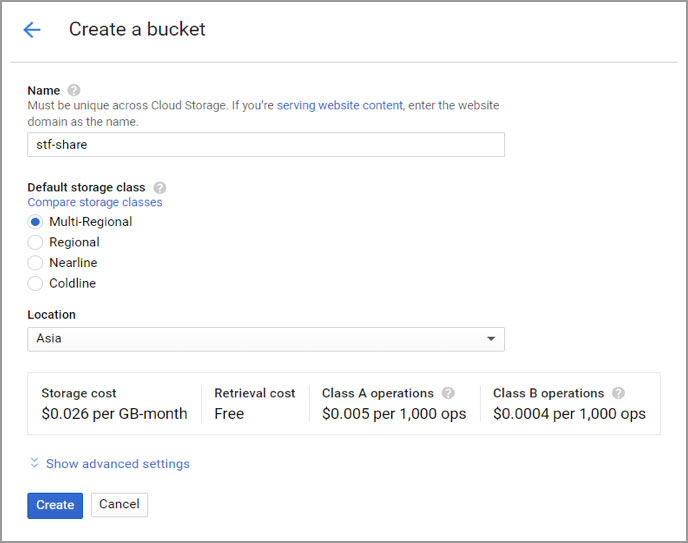The width and height of the screenshot is (688, 543).
Task: Follow the serving website content link
Action: [340, 105]
